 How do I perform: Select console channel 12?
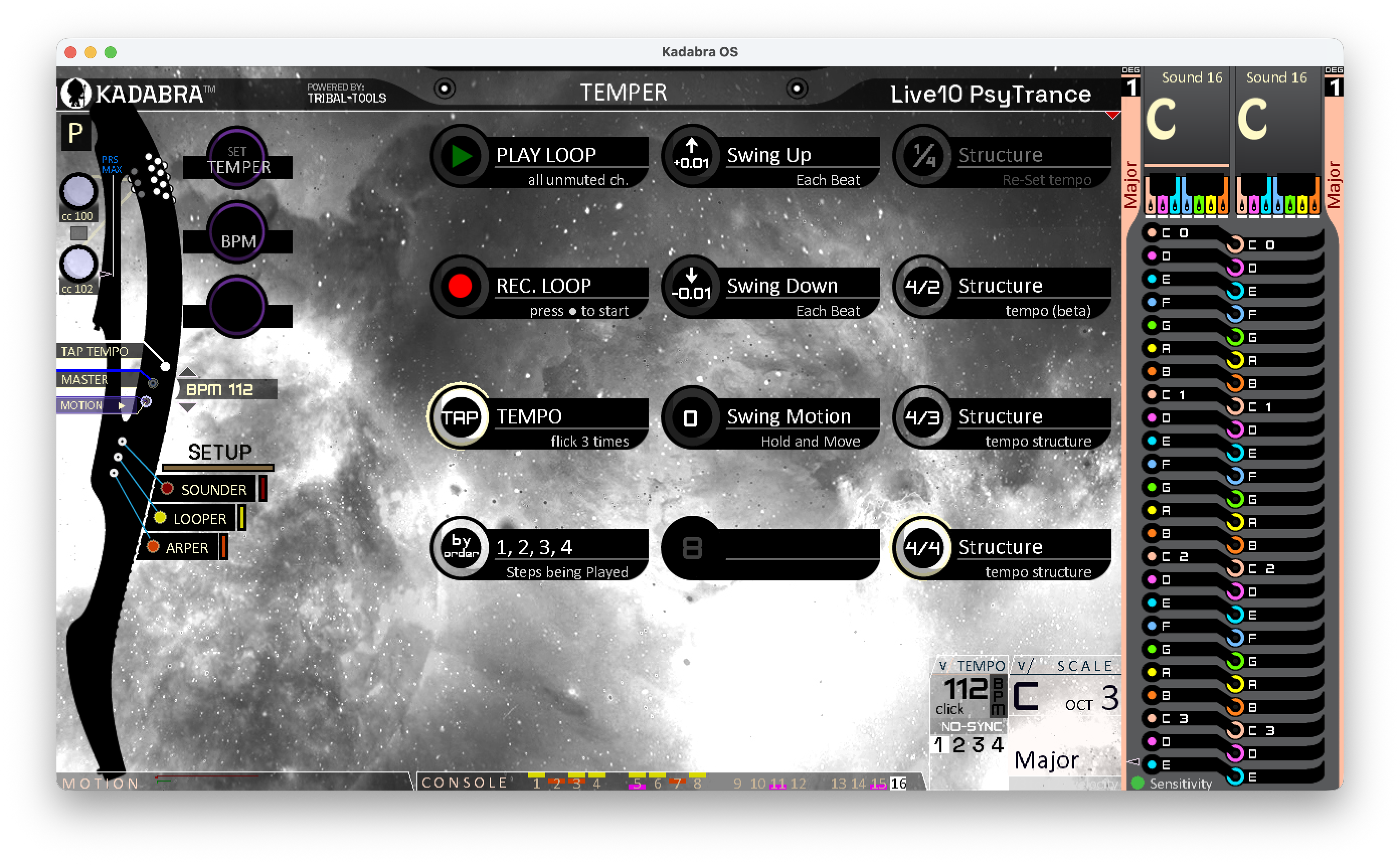click(799, 783)
